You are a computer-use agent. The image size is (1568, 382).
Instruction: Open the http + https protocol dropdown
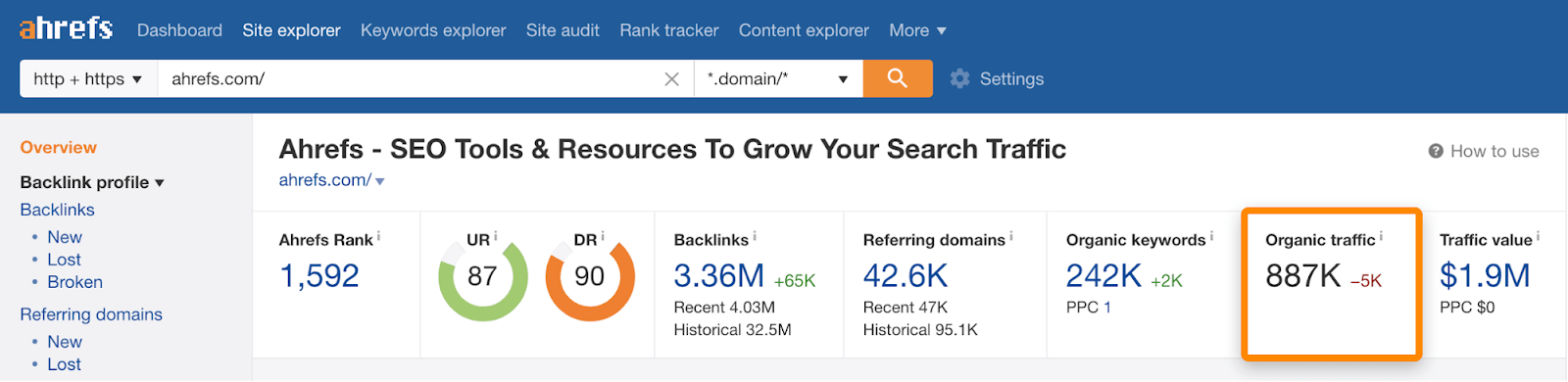(88, 78)
